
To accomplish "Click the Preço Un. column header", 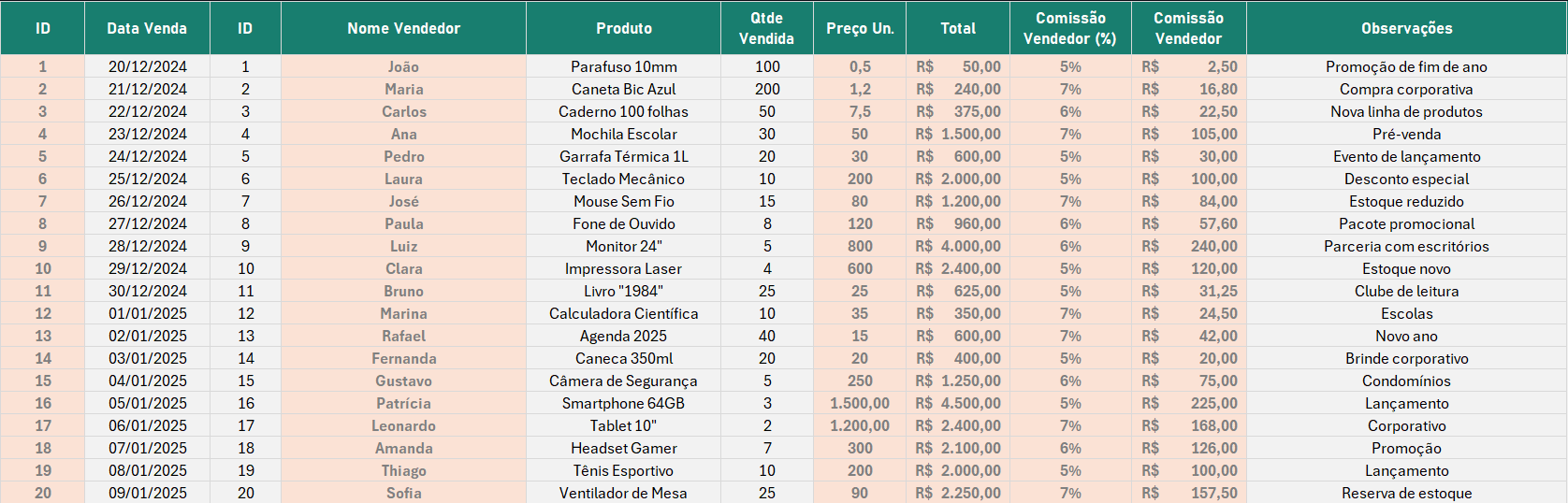I will coord(860,28).
